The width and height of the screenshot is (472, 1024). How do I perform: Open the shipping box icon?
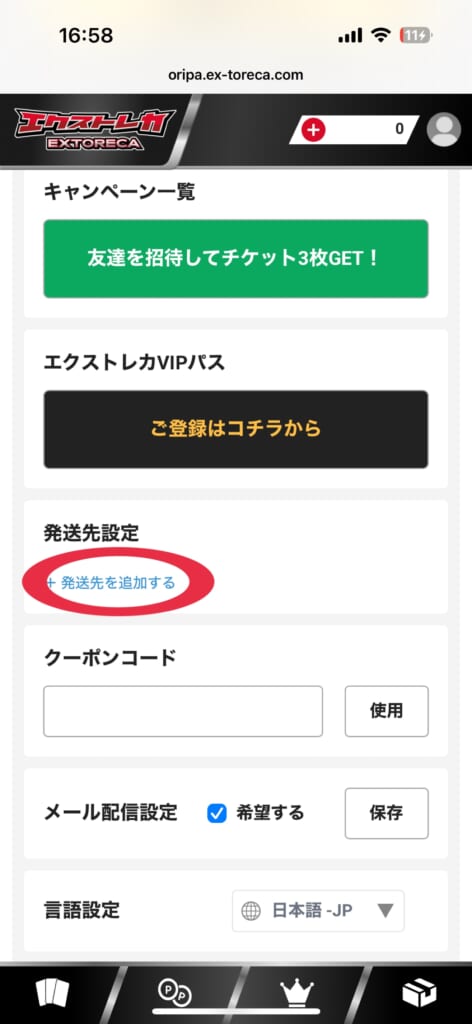(x=419, y=994)
